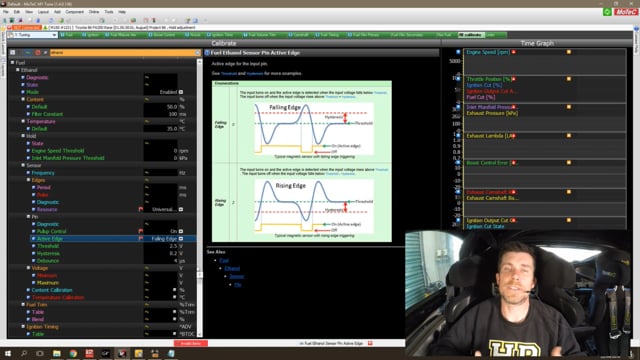Click the red flag beside Resource
640x360 pixels.
click(x=141, y=209)
